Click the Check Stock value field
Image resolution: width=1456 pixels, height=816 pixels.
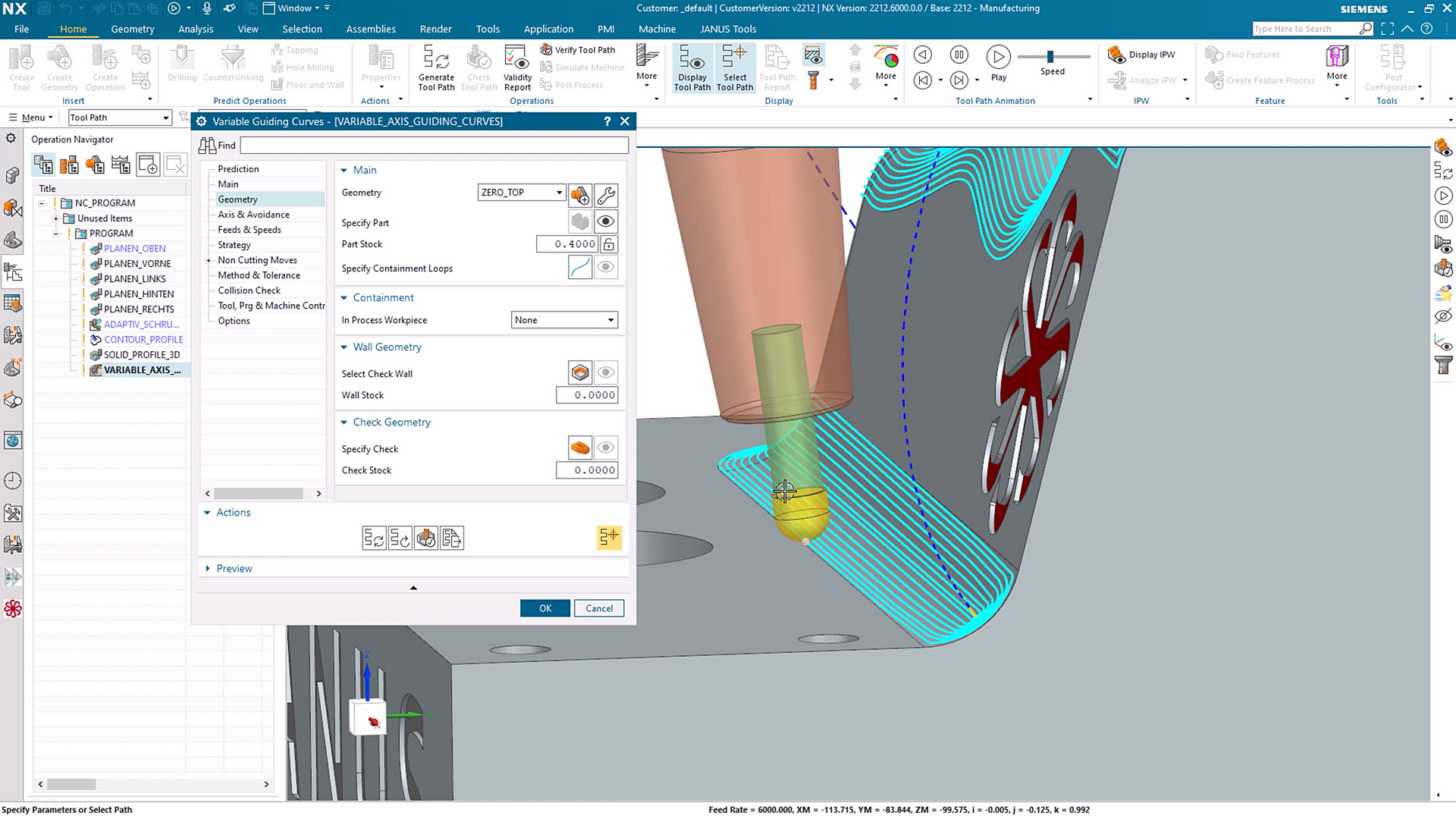(x=587, y=470)
